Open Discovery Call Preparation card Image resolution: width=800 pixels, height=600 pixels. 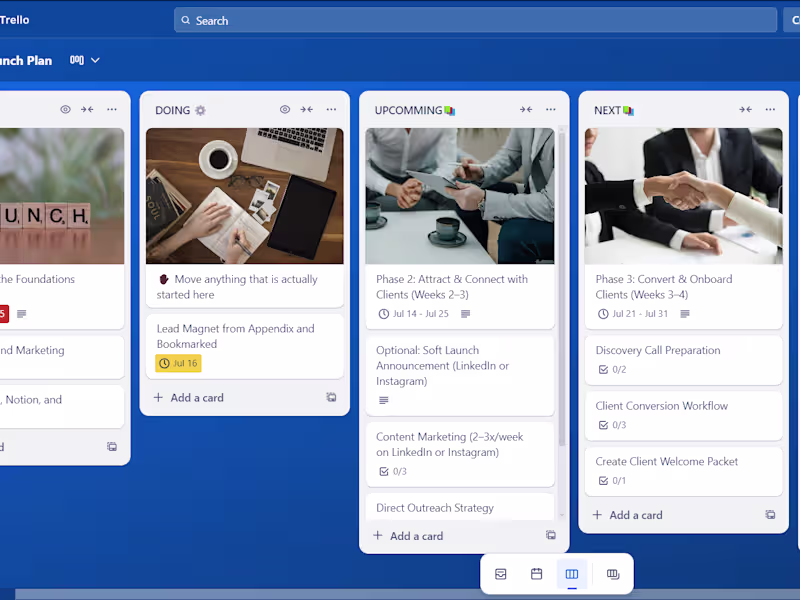[684, 360]
